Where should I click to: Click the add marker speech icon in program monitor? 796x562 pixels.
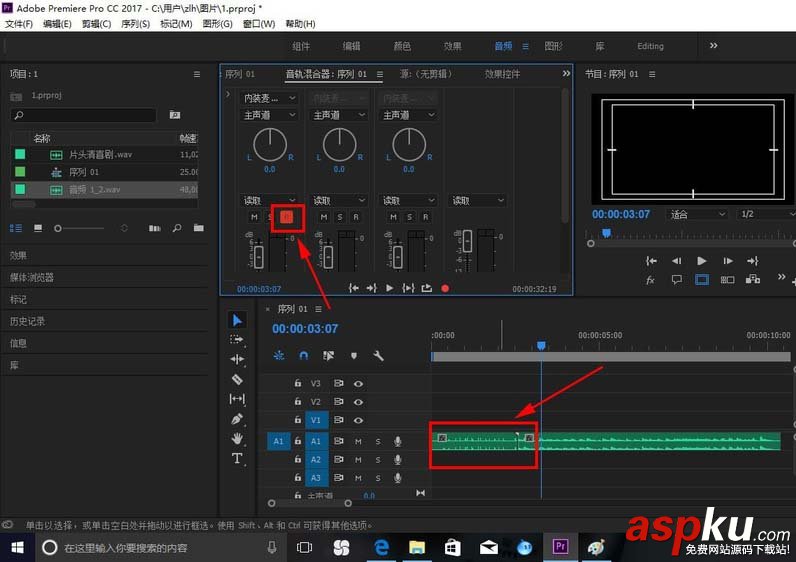tap(677, 279)
